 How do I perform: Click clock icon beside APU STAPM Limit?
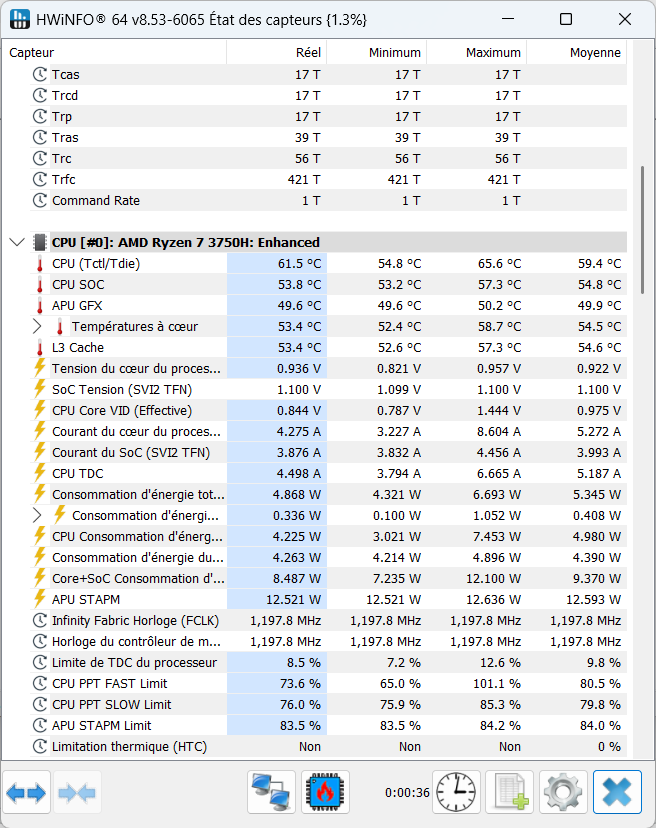pos(40,726)
